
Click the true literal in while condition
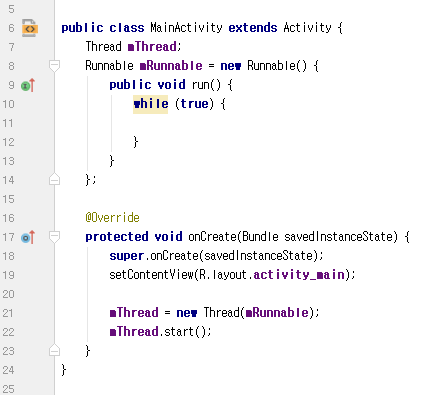tap(194, 104)
